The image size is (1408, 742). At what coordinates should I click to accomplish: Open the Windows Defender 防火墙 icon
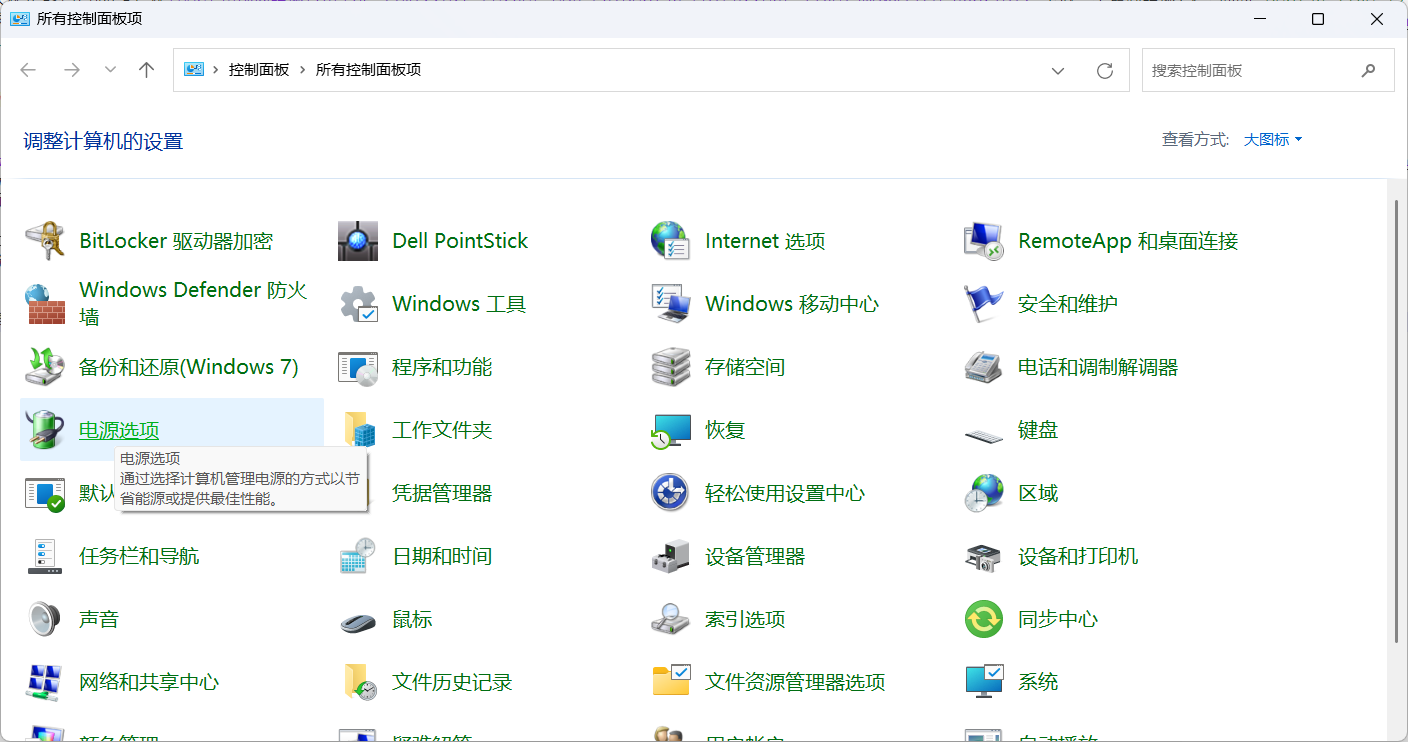pos(45,304)
